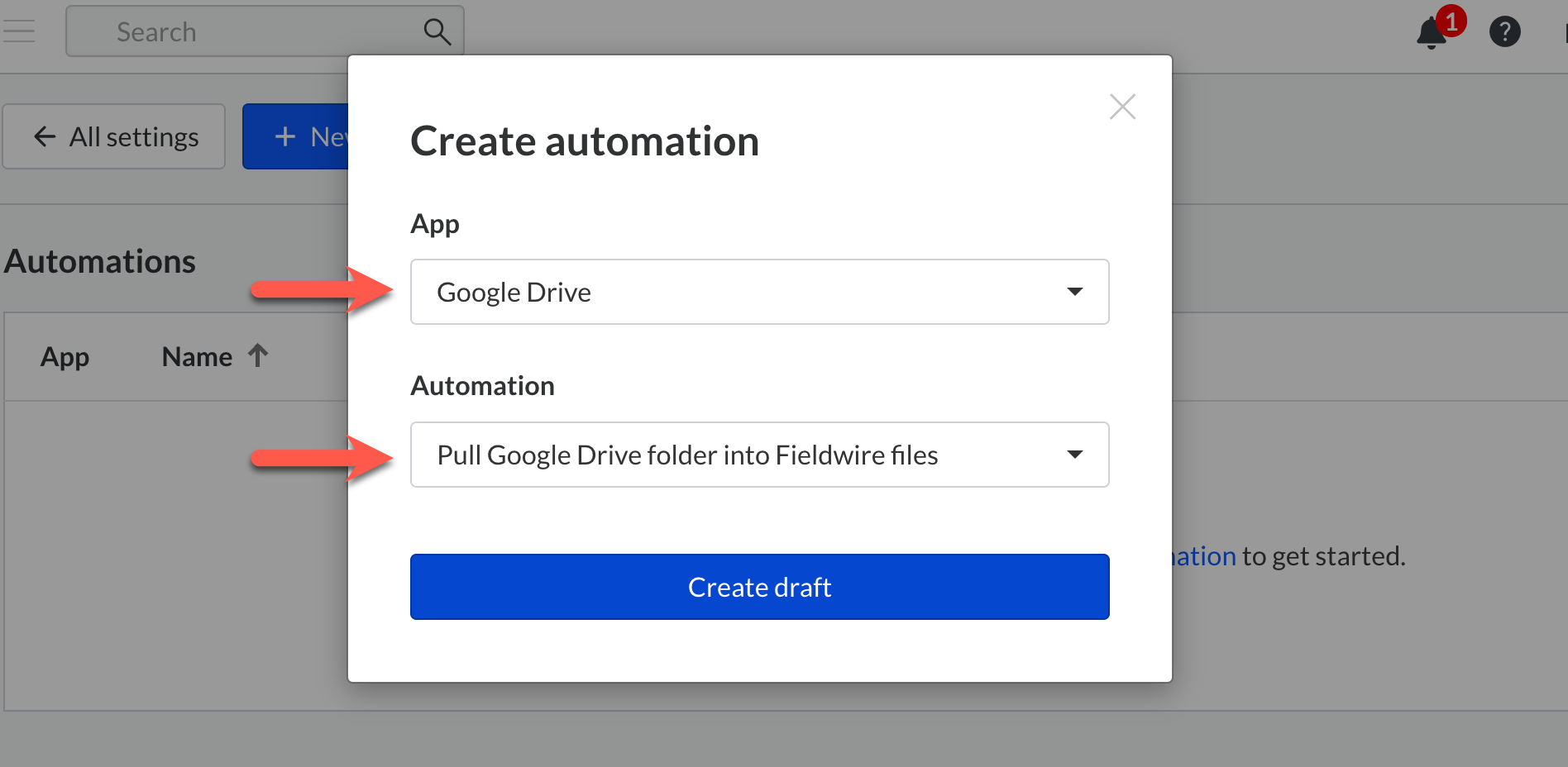The height and width of the screenshot is (767, 1568).
Task: Sort by Name column arrow
Action: [258, 355]
